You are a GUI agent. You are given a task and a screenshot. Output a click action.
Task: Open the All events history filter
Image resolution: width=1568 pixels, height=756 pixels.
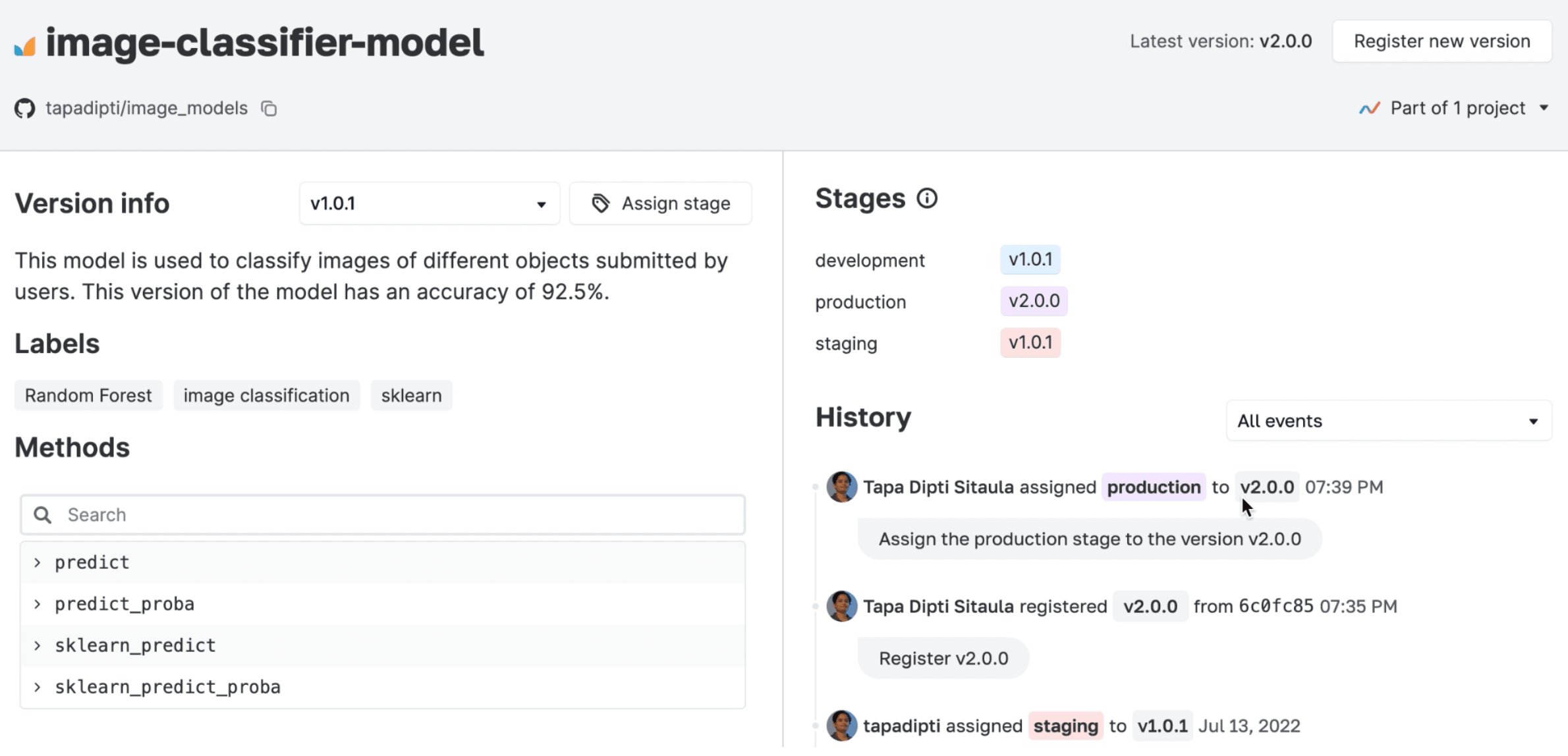[x=1388, y=421]
